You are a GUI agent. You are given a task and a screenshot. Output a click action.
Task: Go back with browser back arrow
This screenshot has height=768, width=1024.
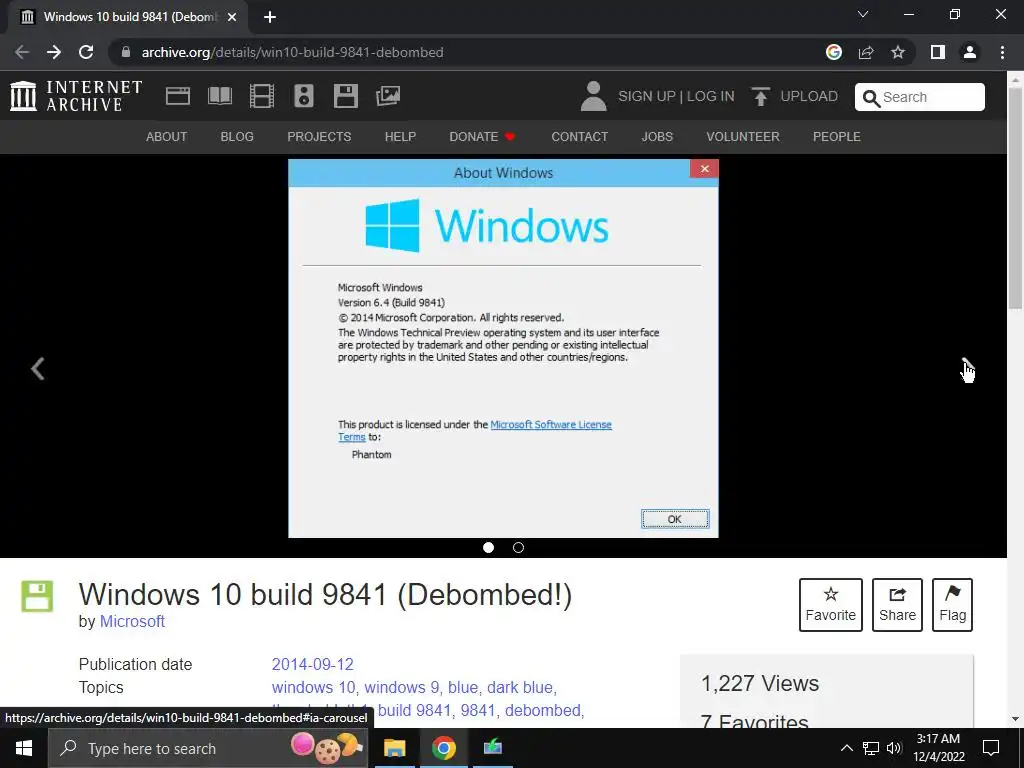tap(22, 52)
